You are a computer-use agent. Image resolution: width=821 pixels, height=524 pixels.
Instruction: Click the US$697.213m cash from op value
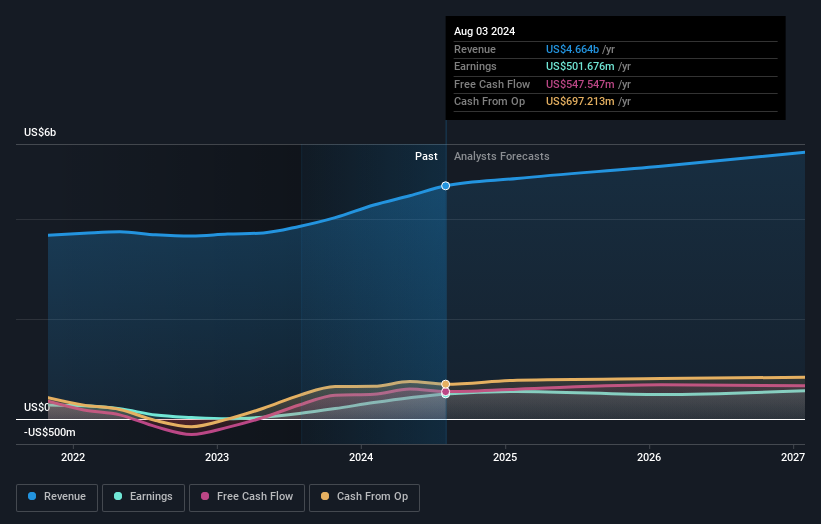(x=580, y=102)
